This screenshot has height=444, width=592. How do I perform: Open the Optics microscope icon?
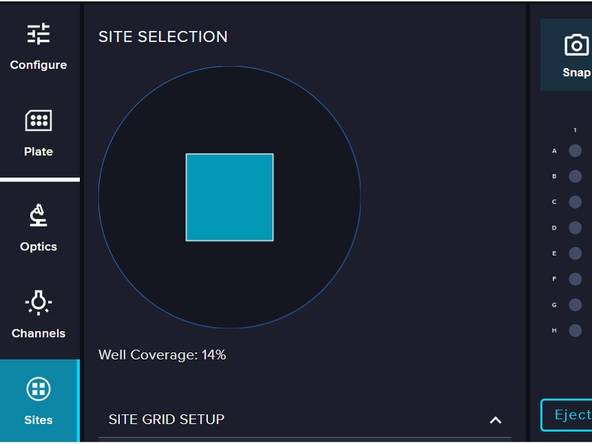pos(39,215)
